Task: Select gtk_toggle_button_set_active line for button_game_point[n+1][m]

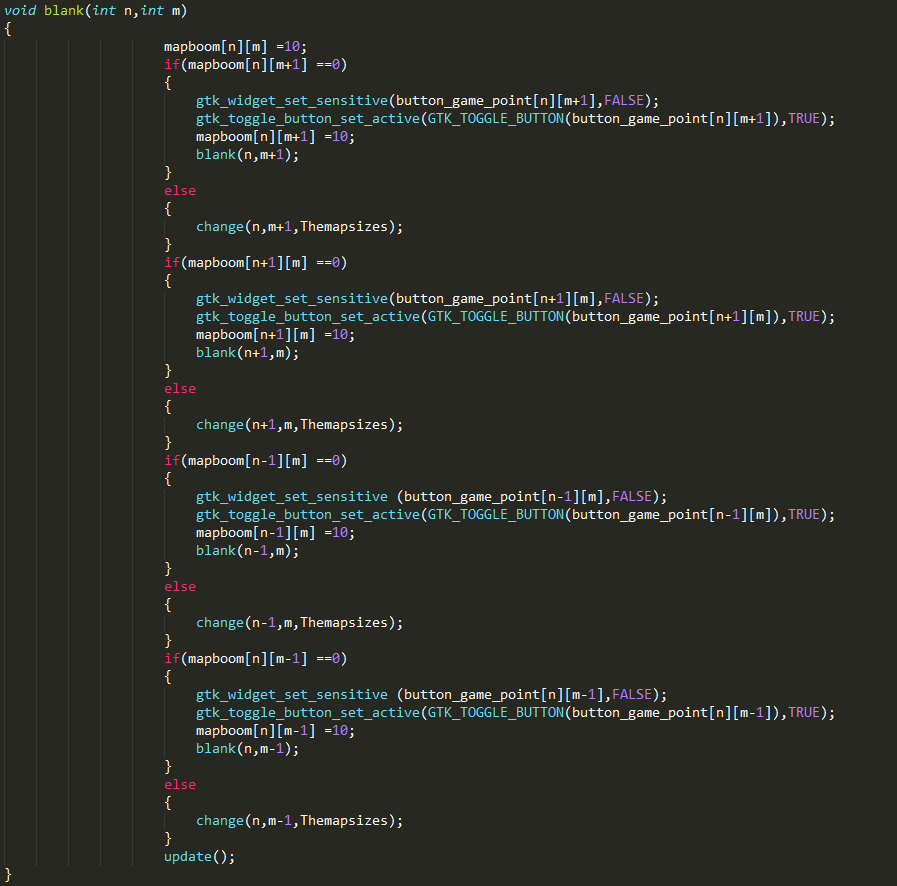Action: [x=515, y=317]
